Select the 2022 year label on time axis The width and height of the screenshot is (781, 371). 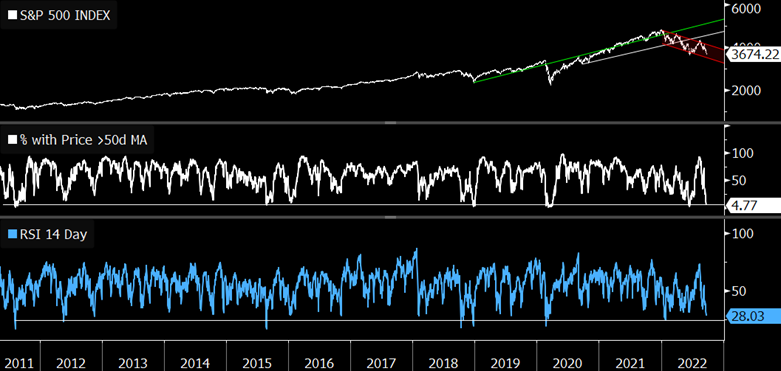pos(691,363)
